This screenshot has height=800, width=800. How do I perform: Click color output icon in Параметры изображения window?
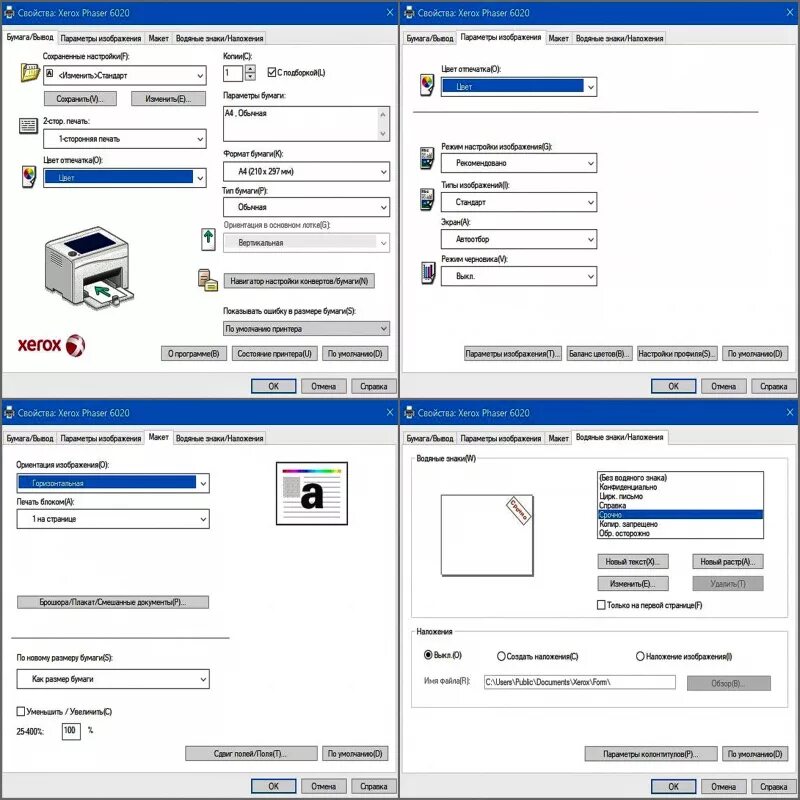click(x=427, y=85)
